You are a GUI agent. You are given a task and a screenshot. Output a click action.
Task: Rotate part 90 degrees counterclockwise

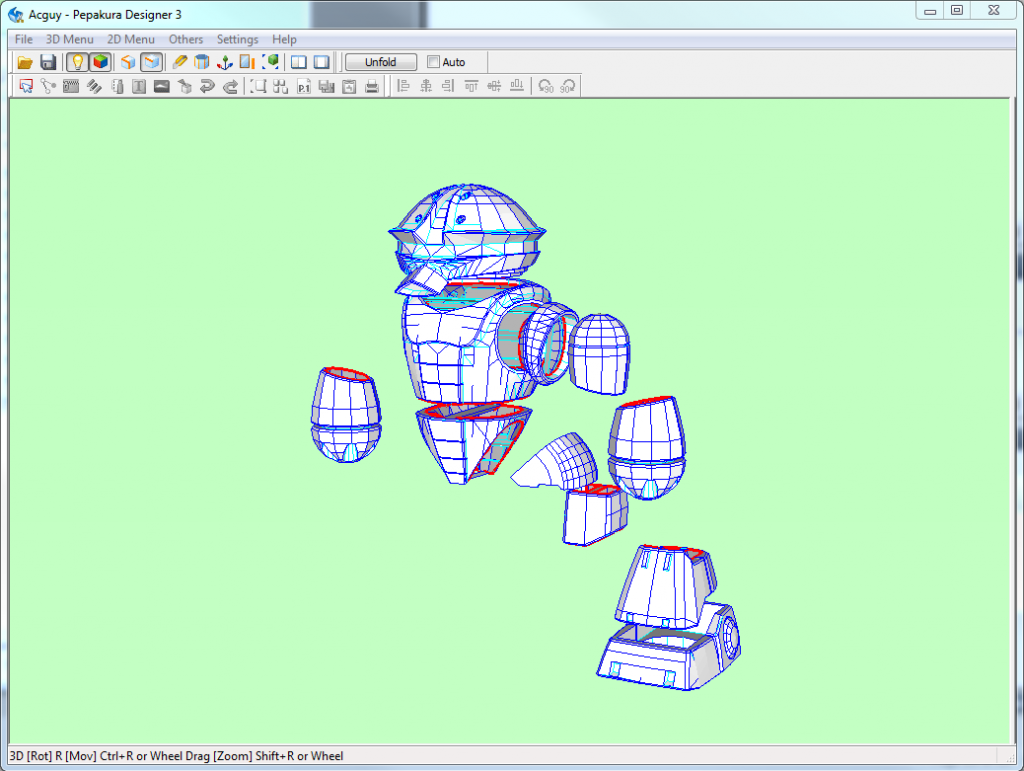[x=546, y=86]
